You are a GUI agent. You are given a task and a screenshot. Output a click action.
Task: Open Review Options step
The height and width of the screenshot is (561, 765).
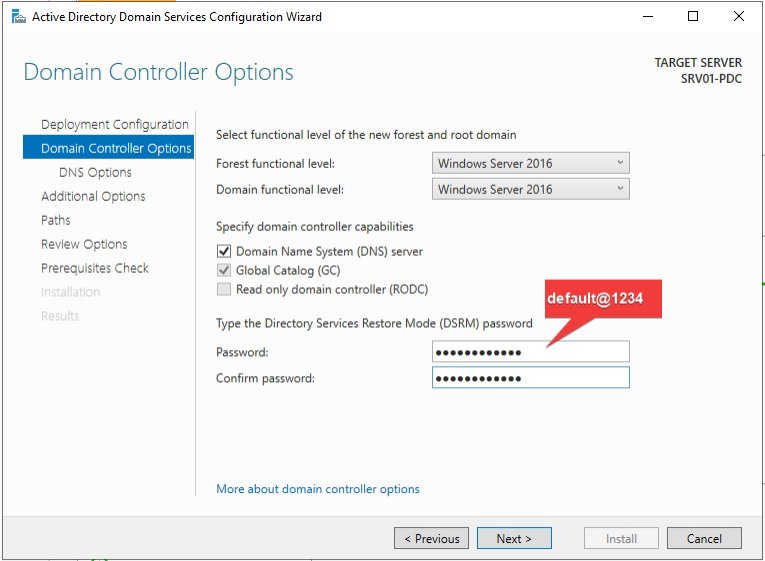pos(84,244)
